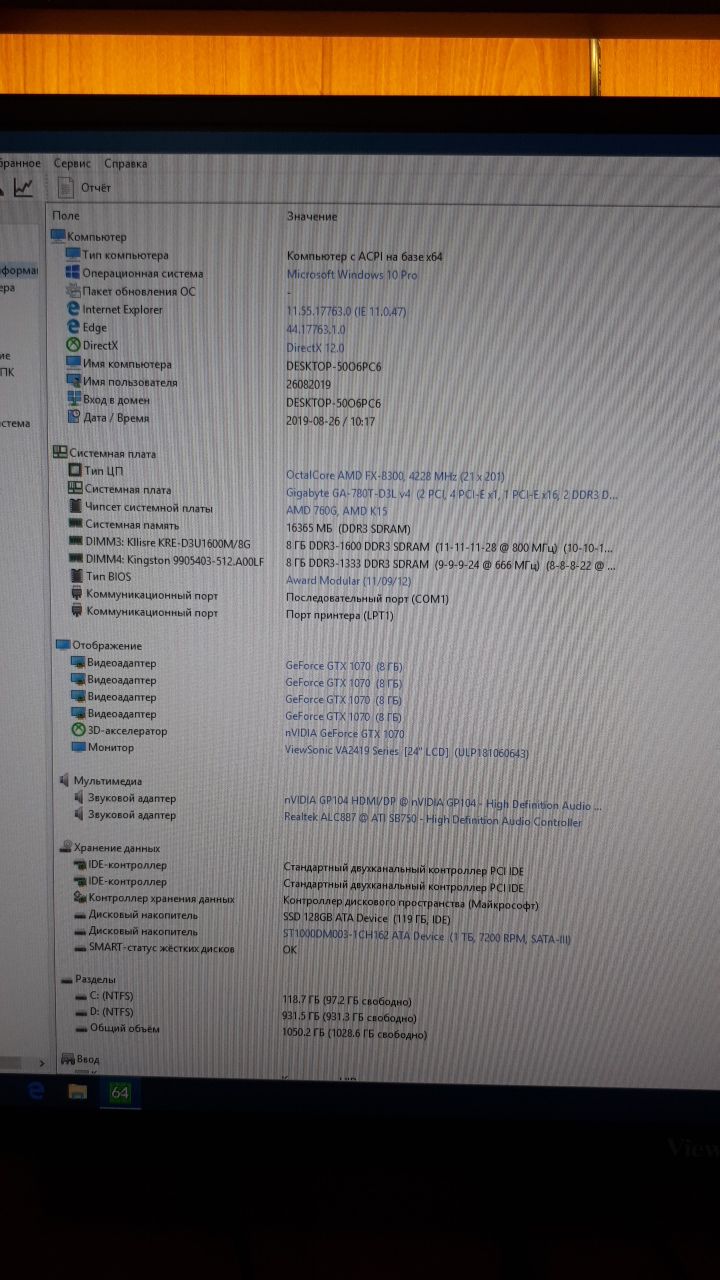Select the Порт принтера (LPT1) value
720x1280 pixels.
[x=339, y=615]
